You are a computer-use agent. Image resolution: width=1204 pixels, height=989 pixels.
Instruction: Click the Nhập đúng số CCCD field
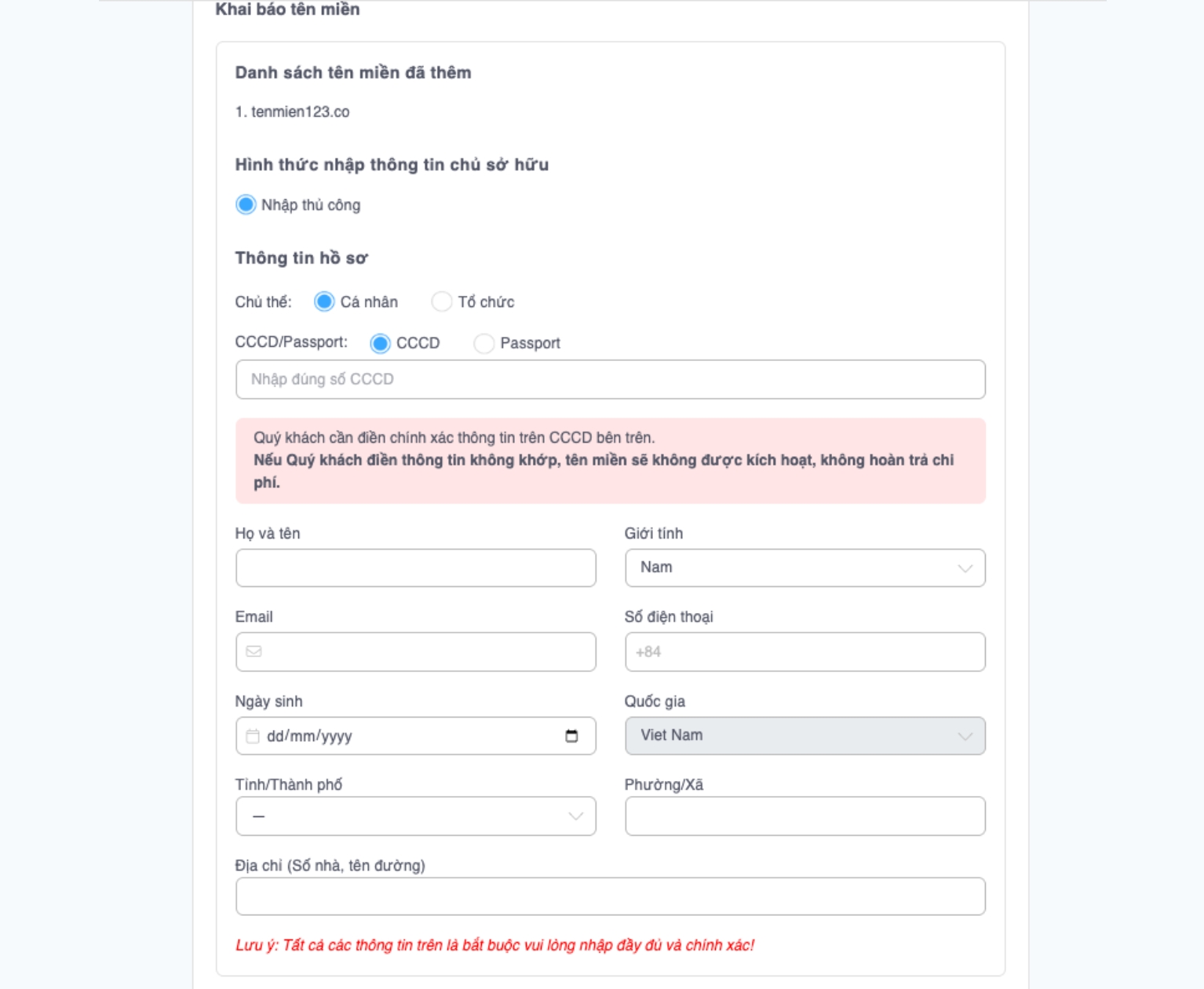point(610,379)
